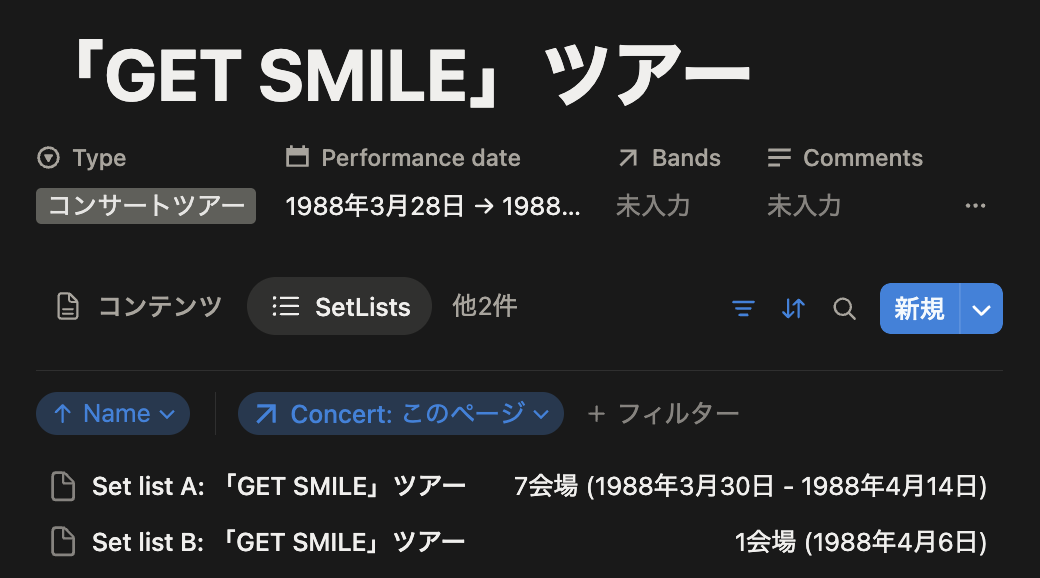Image resolution: width=1040 pixels, height=578 pixels.
Task: Click the calendar icon beside Performance date
Action: [297, 157]
